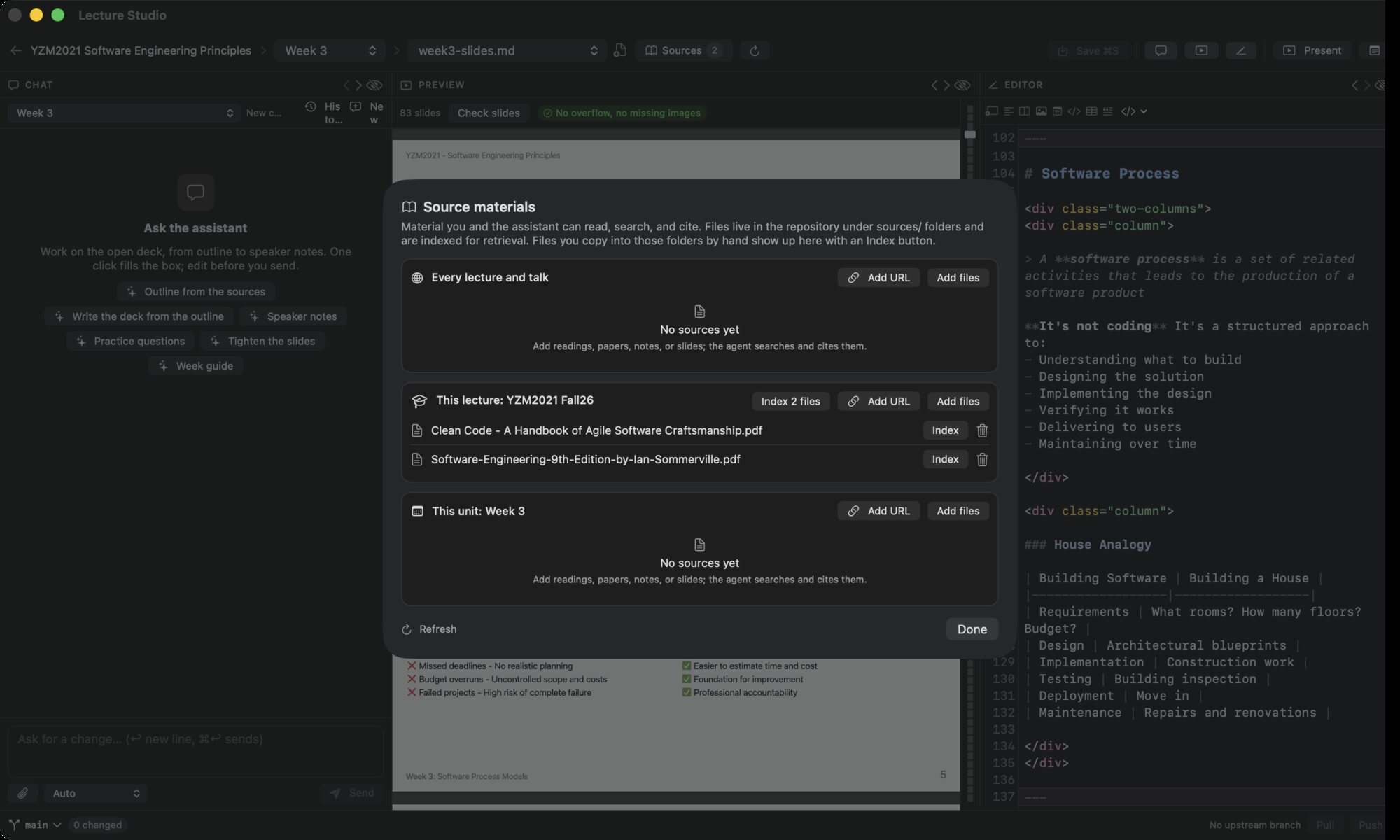Select the Outline from the sources suggestion

point(196,291)
